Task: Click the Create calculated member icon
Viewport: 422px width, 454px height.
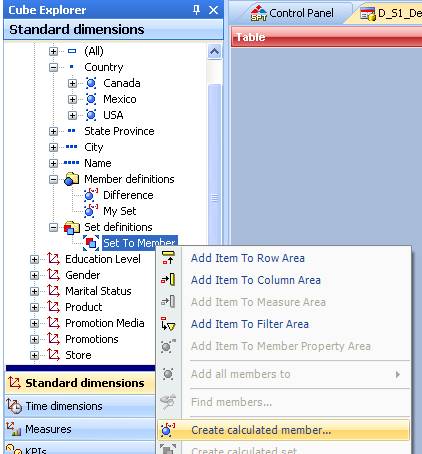Action: click(168, 430)
